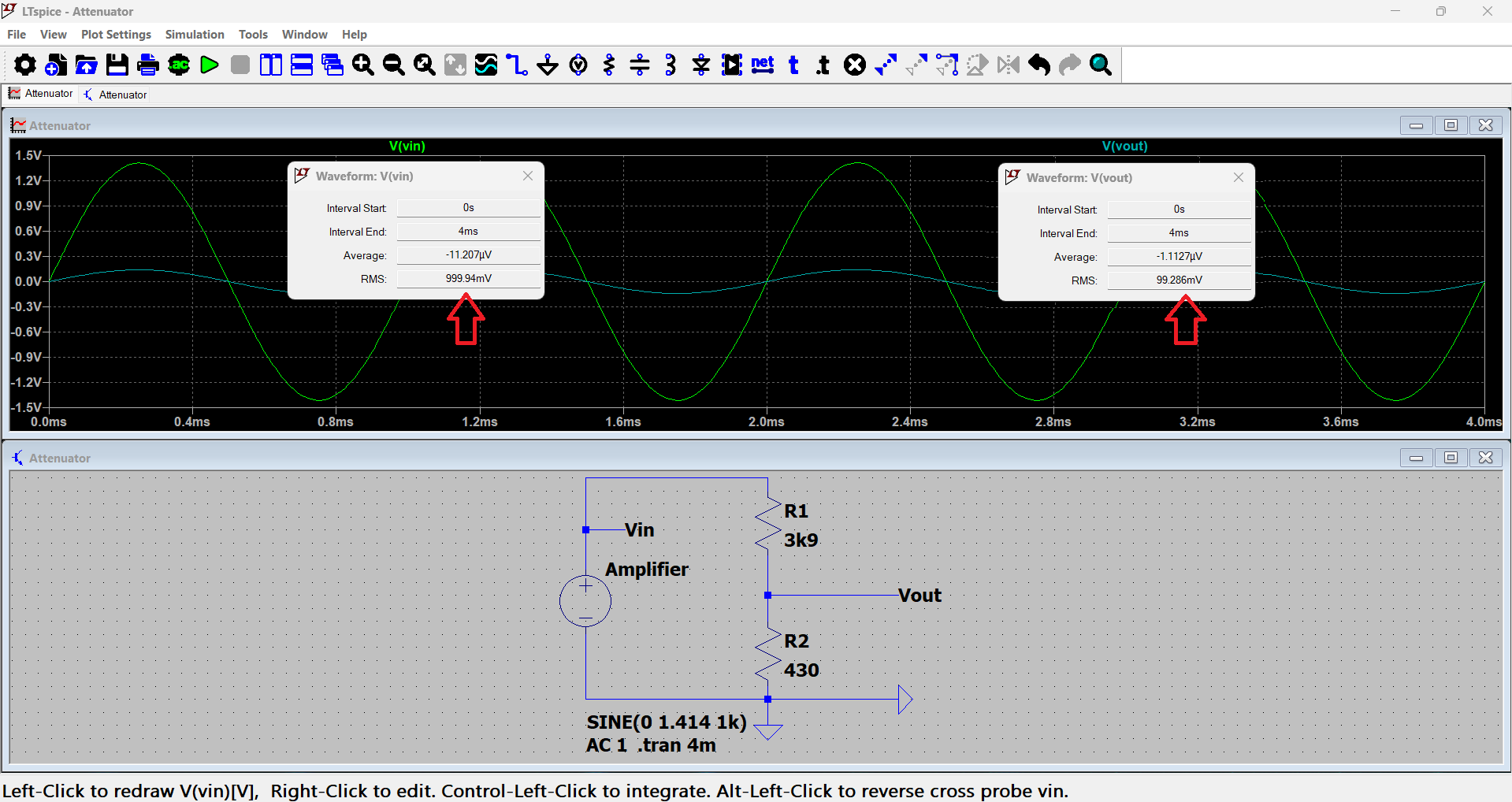Click the Vout net label

tap(919, 596)
